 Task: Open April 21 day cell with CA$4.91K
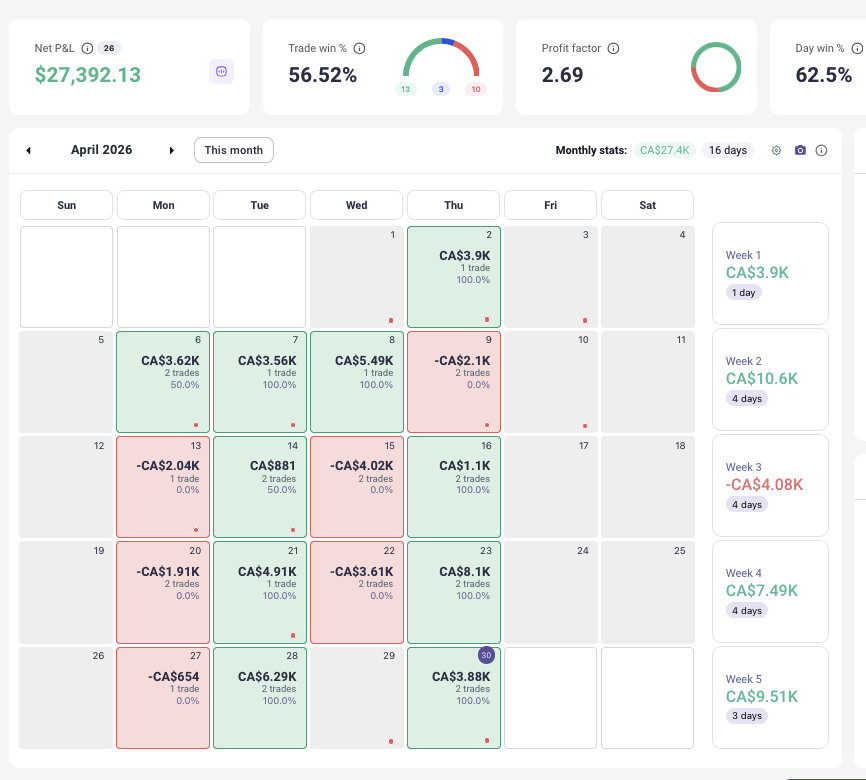260,592
